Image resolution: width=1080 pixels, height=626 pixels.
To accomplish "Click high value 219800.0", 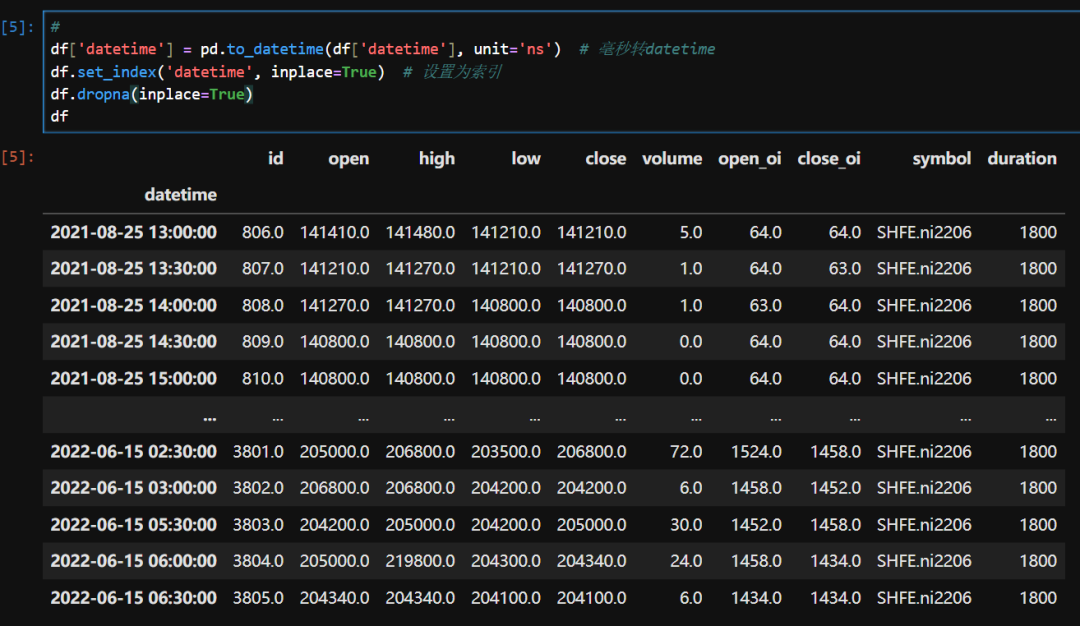I will [x=420, y=561].
